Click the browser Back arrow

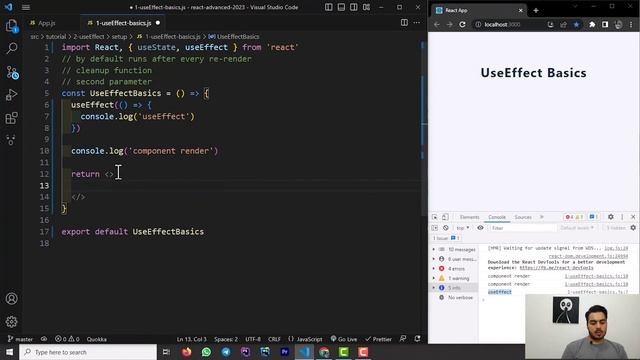(437, 24)
